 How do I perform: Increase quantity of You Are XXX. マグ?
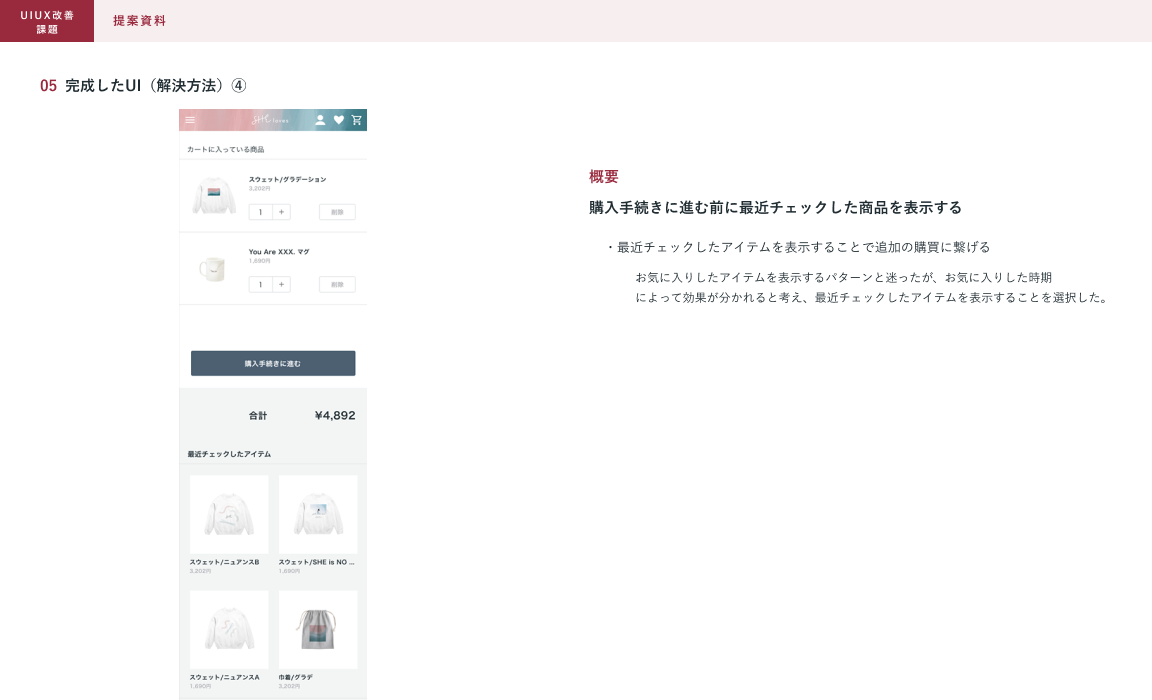click(282, 285)
